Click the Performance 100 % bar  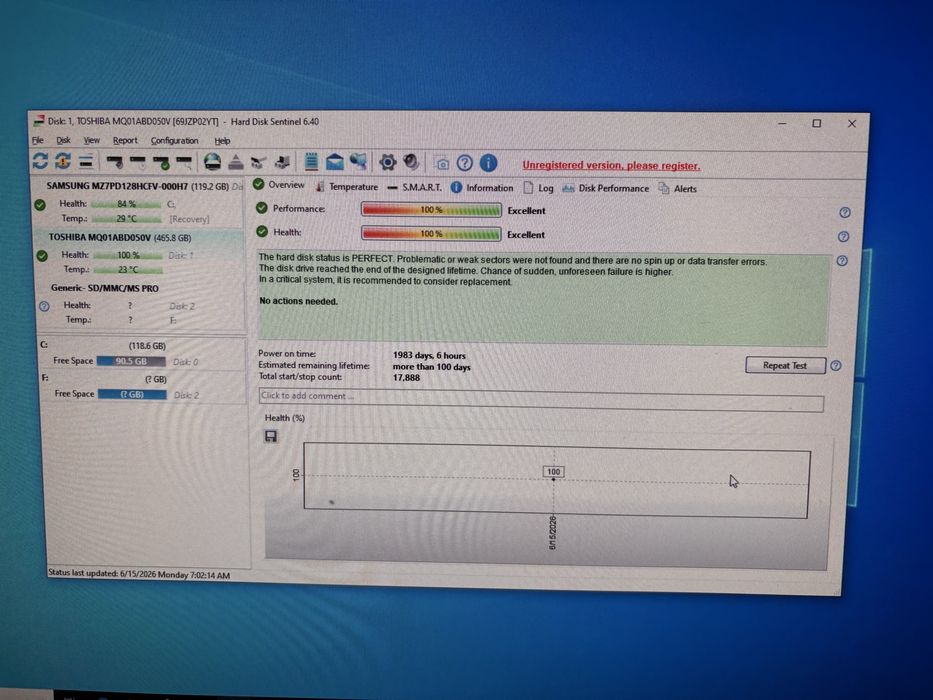pyautogui.click(x=431, y=210)
